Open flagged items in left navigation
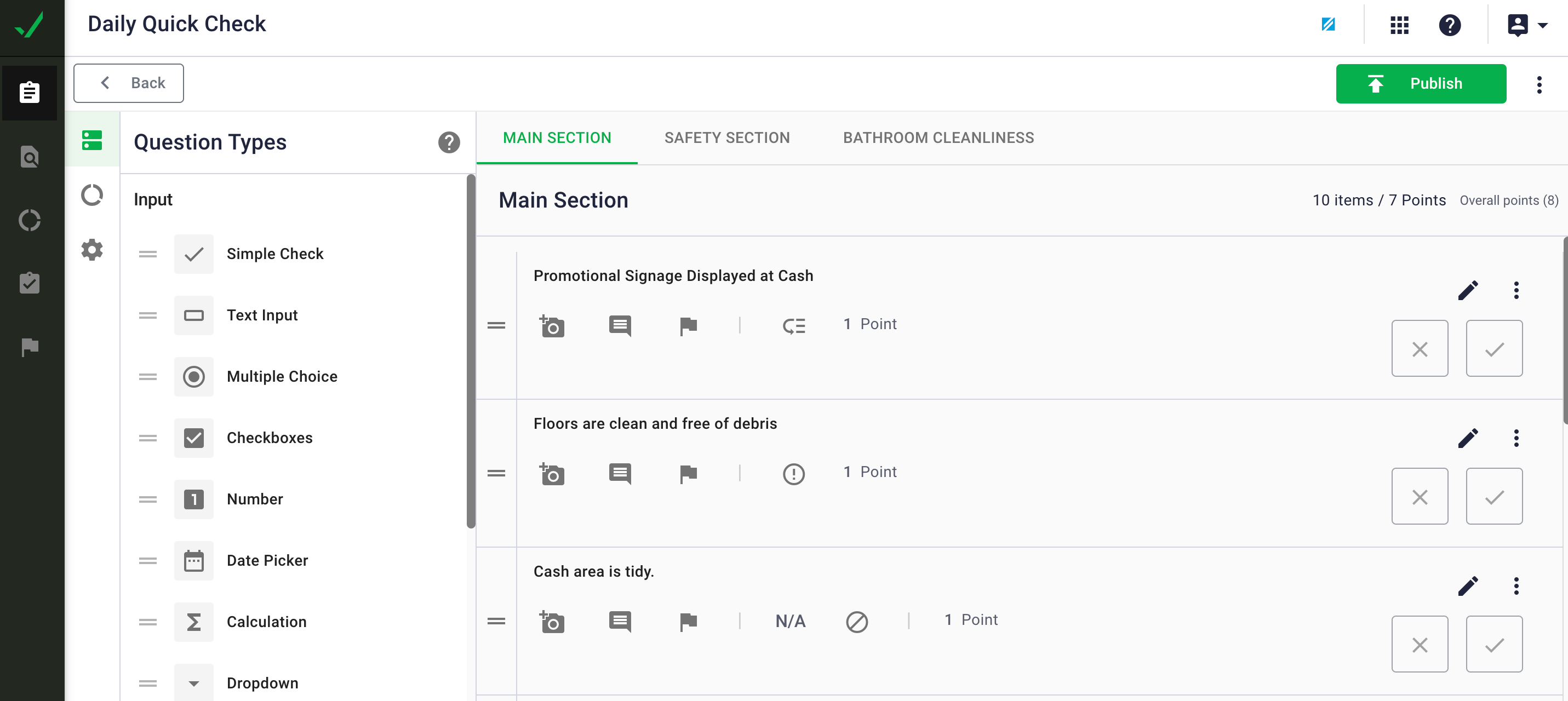This screenshot has height=701, width=1568. click(x=29, y=347)
